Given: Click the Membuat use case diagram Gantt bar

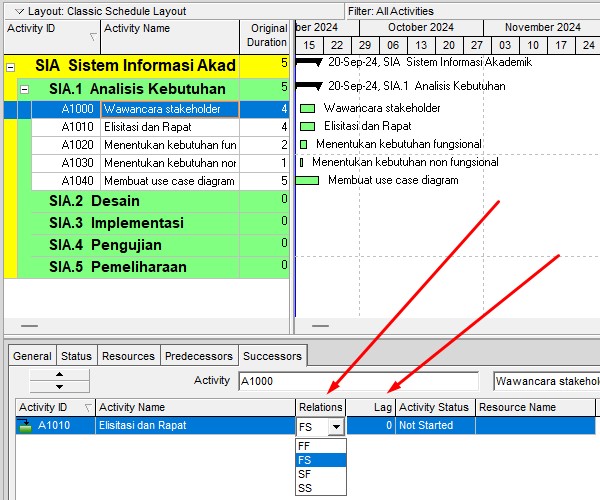Looking at the screenshot, I should (x=307, y=180).
